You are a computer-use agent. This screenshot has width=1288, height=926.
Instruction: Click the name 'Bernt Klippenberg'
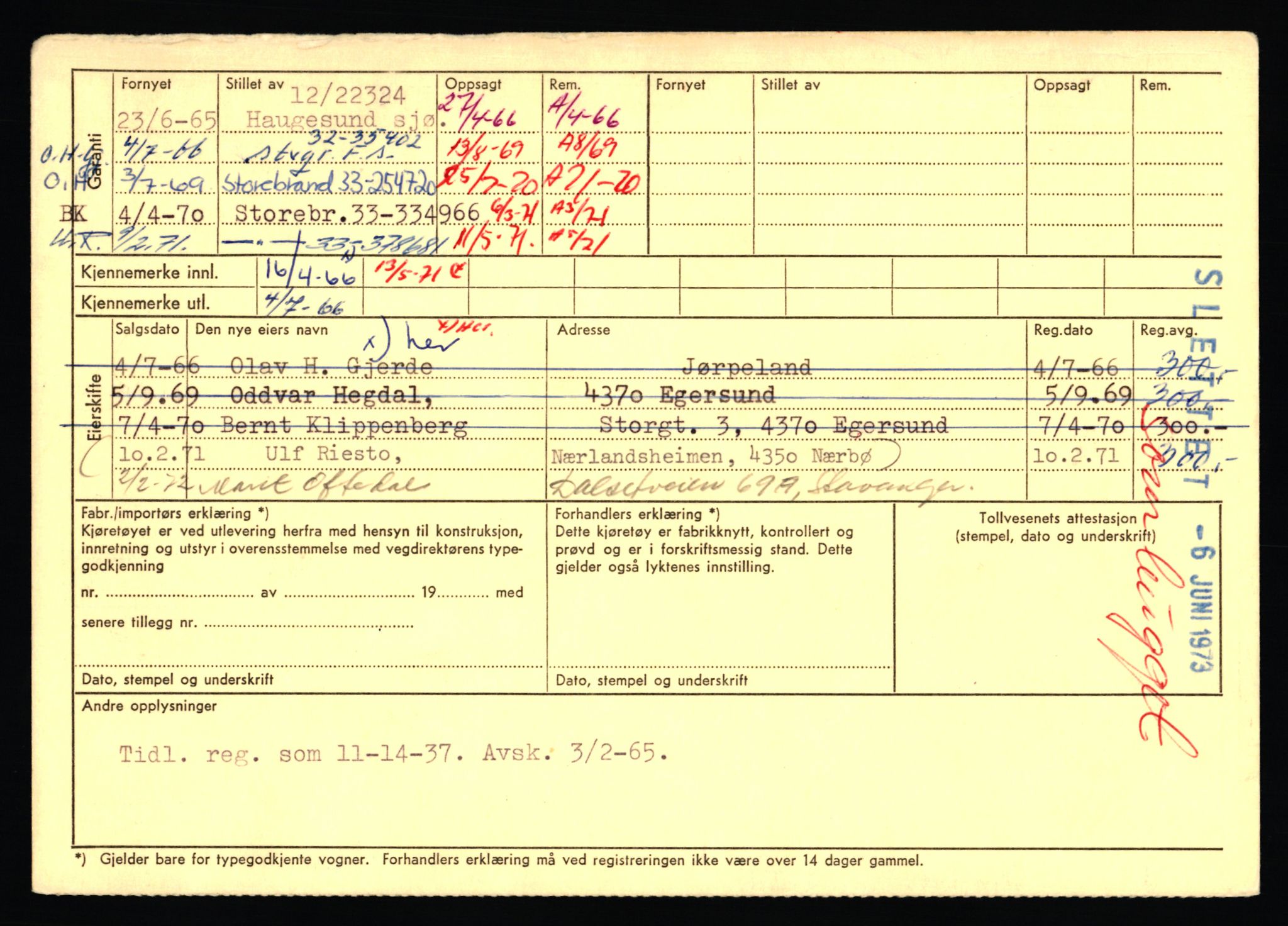coord(345,425)
